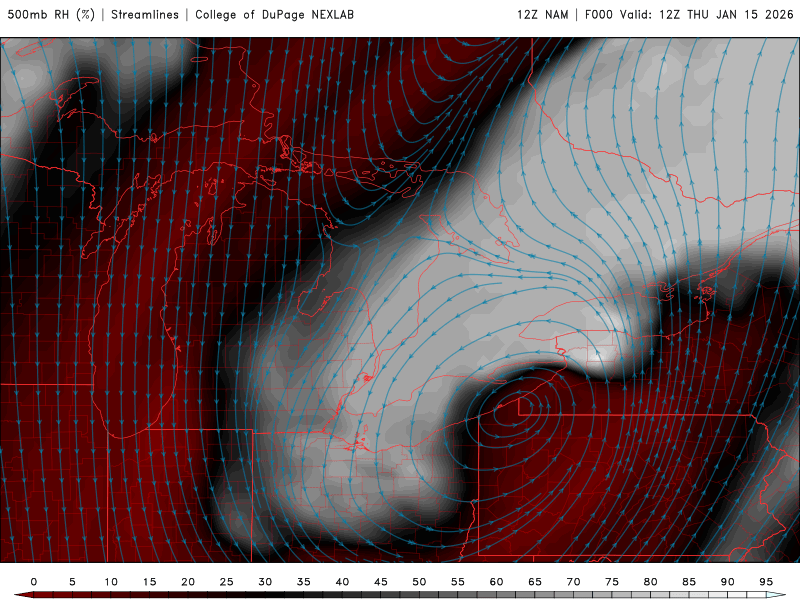Select the 'F000' forecast hour text

tap(598, 14)
